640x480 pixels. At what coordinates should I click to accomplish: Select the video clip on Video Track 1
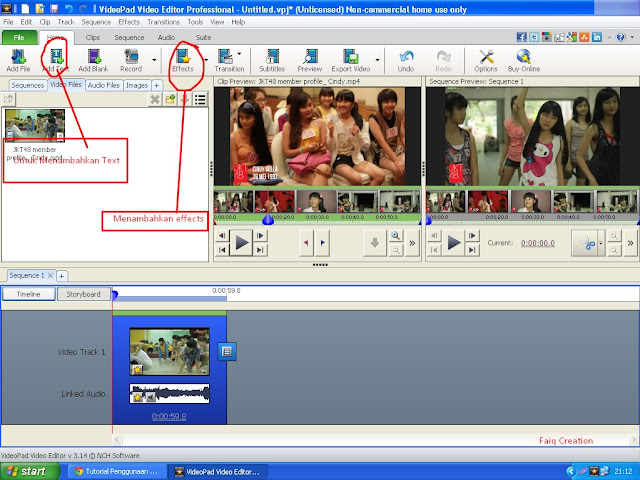[x=169, y=351]
